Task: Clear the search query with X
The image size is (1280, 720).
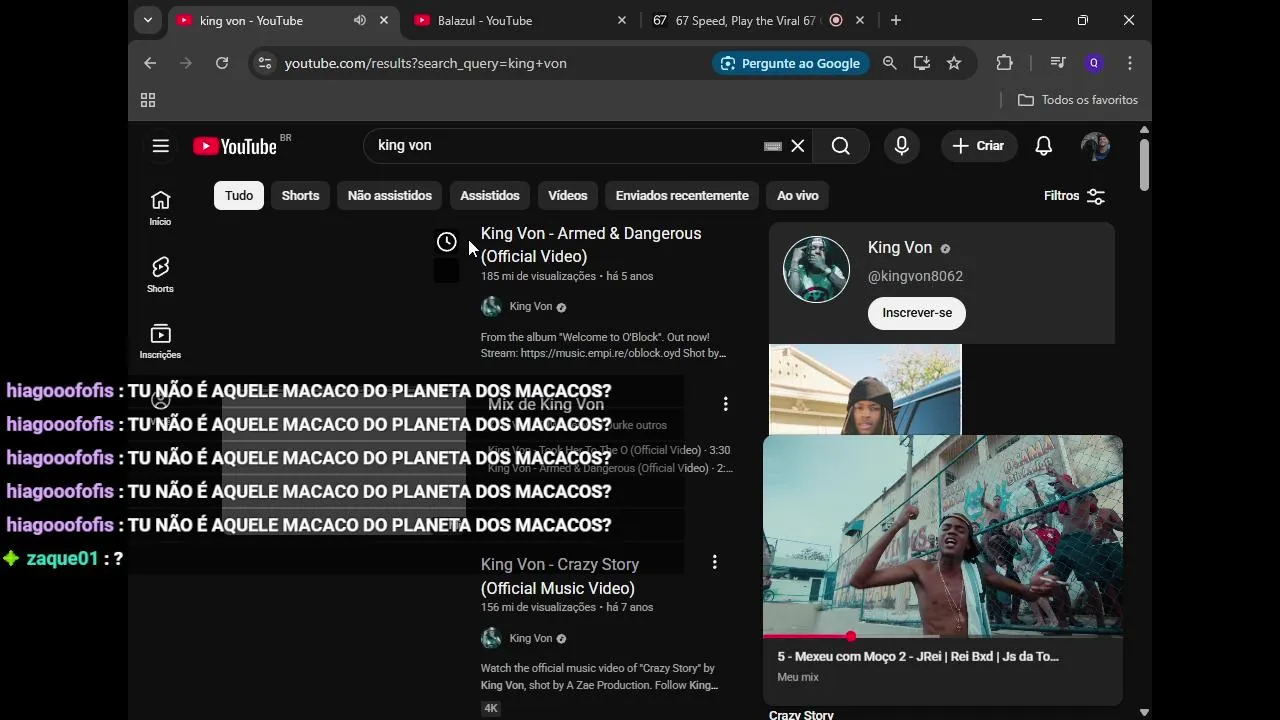Action: click(x=798, y=146)
